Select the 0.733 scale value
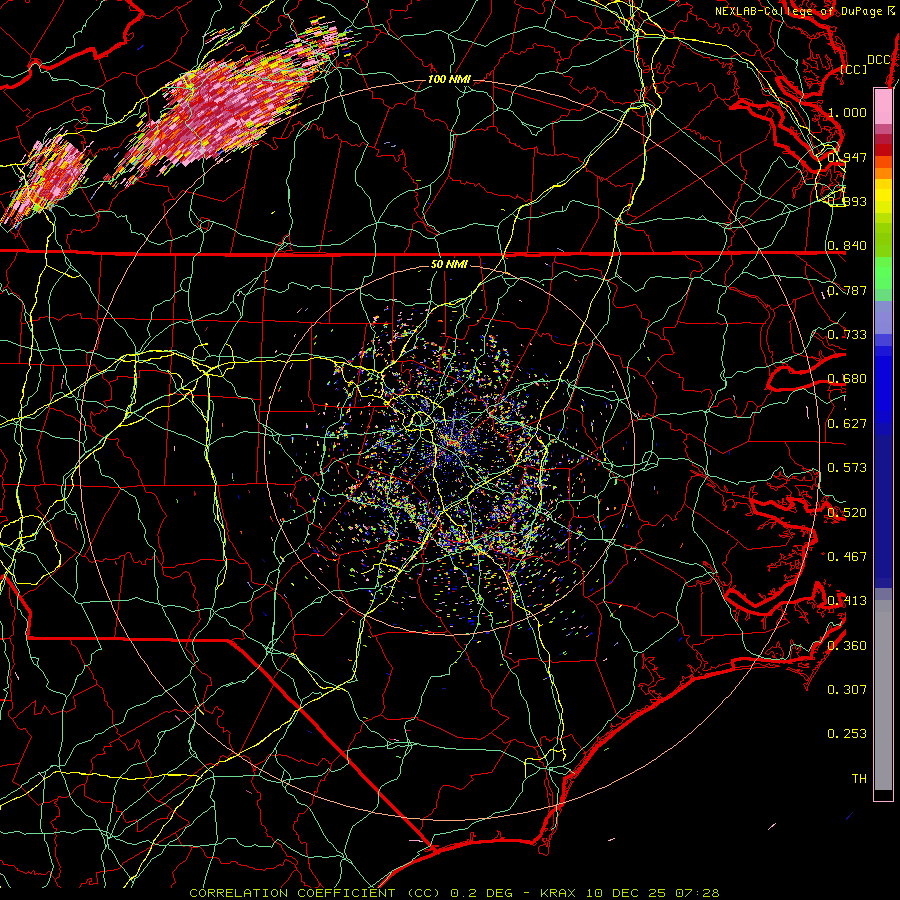The height and width of the screenshot is (900, 900). pos(847,335)
